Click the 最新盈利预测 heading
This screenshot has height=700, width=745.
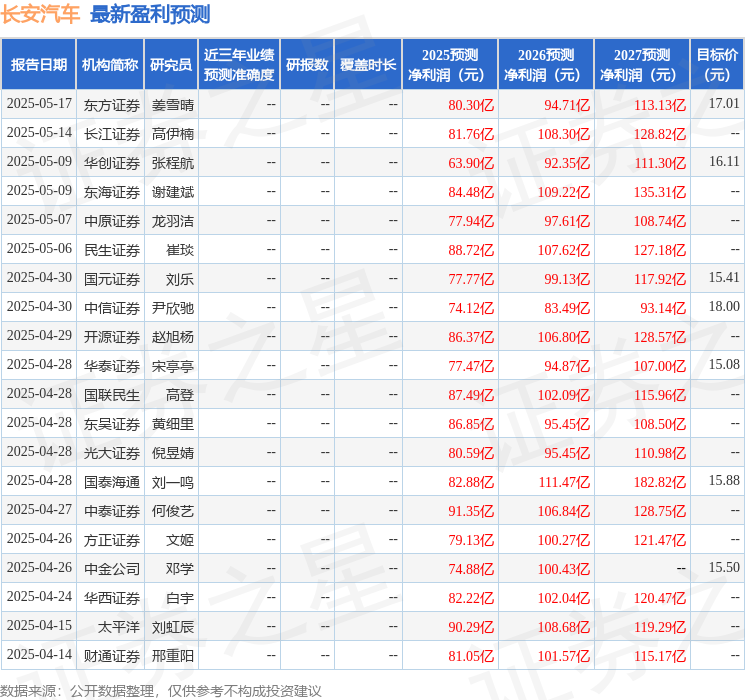click(x=150, y=14)
